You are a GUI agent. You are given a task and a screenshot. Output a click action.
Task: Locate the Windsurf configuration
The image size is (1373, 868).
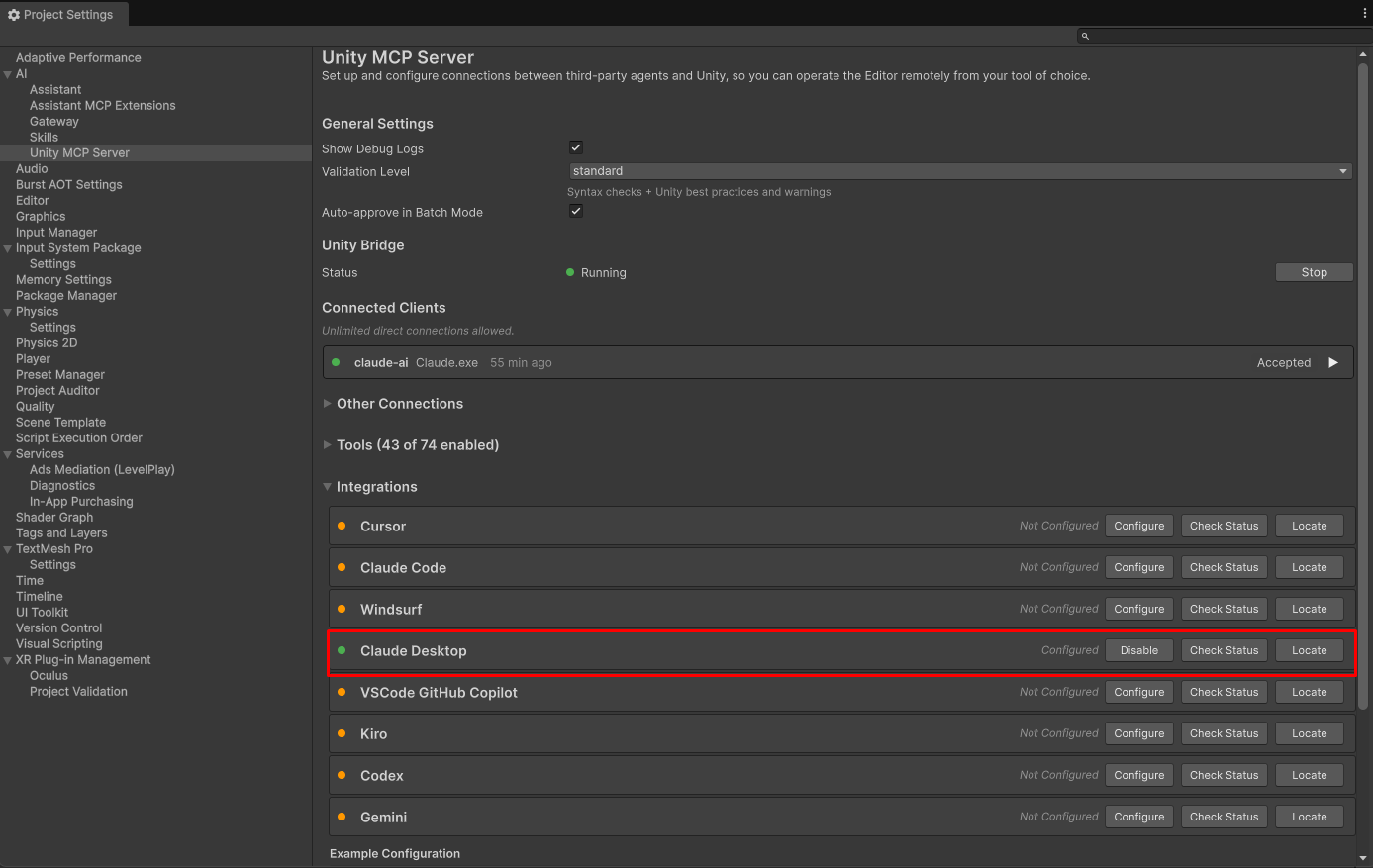coord(1310,609)
